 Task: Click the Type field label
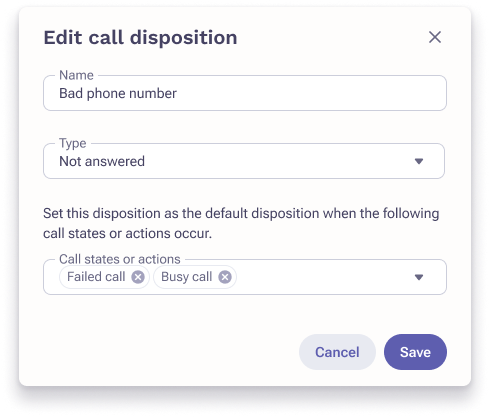click(x=73, y=143)
